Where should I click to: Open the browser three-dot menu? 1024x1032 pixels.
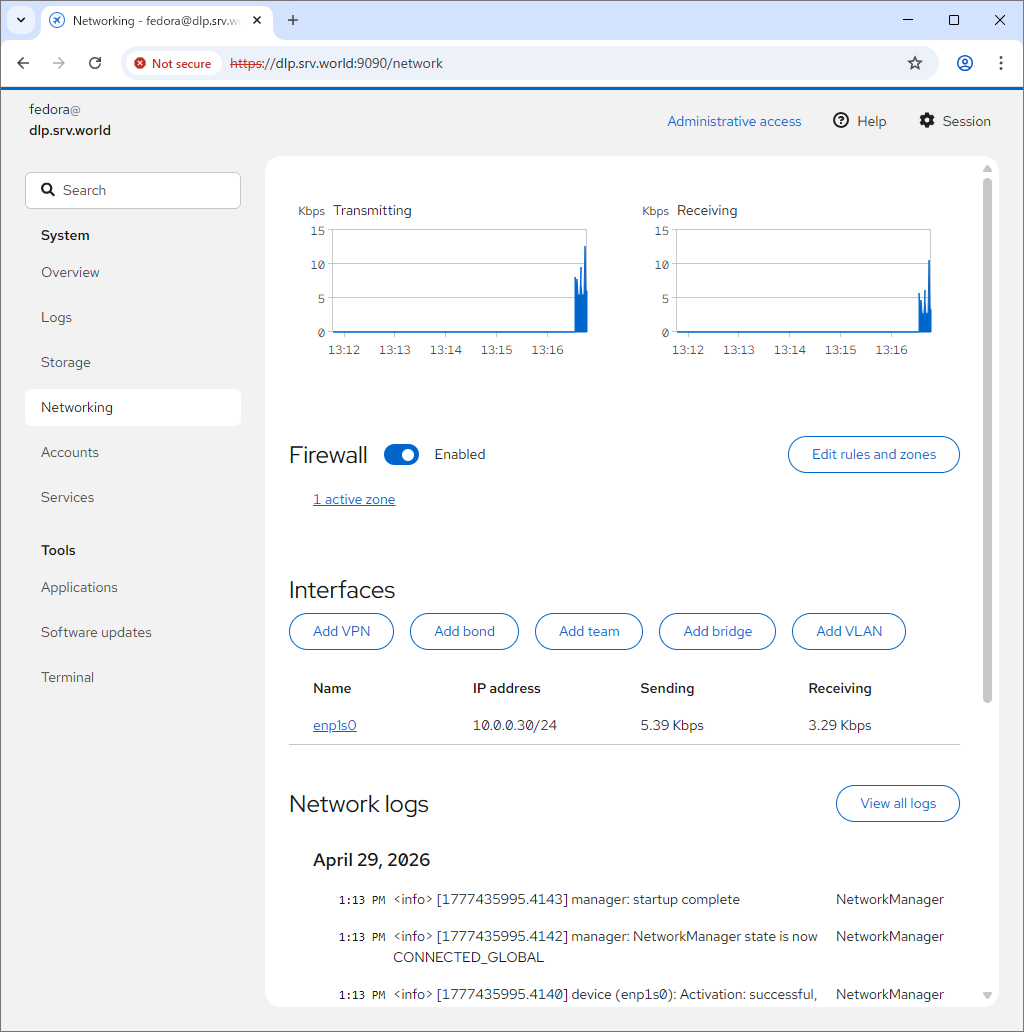(1001, 63)
